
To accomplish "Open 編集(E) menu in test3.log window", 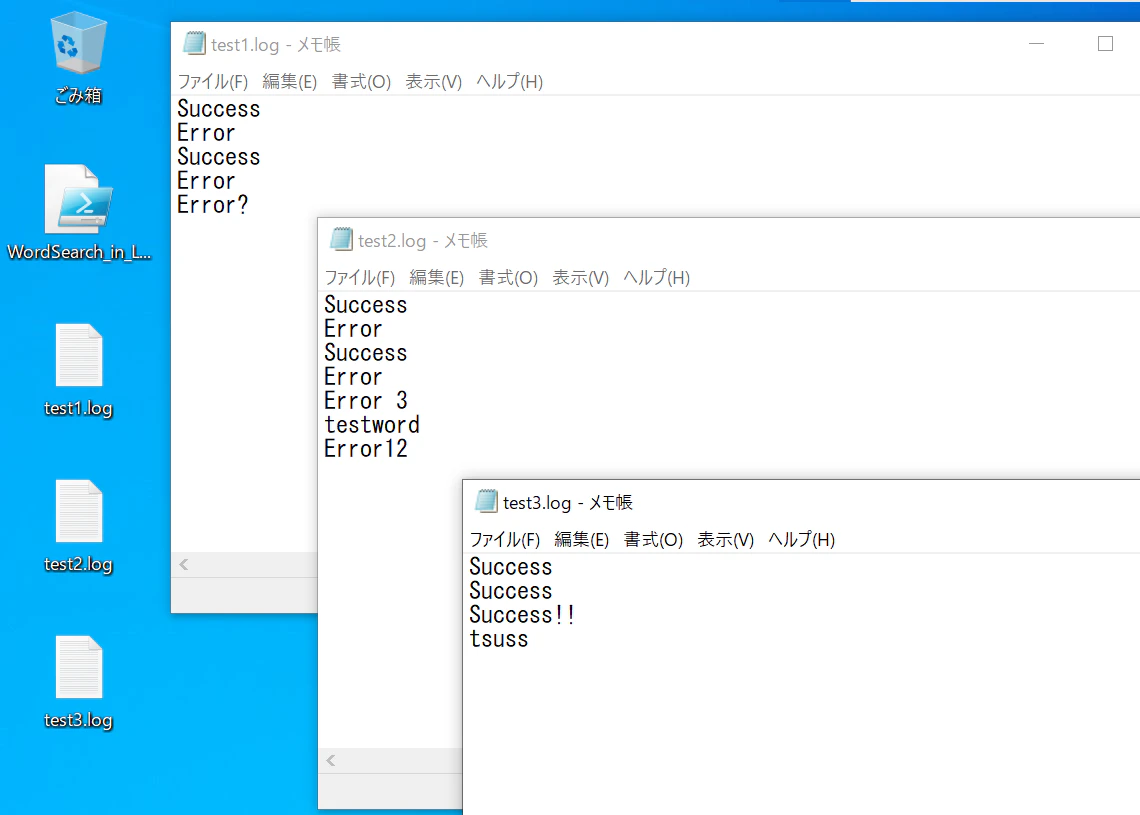I will [582, 539].
